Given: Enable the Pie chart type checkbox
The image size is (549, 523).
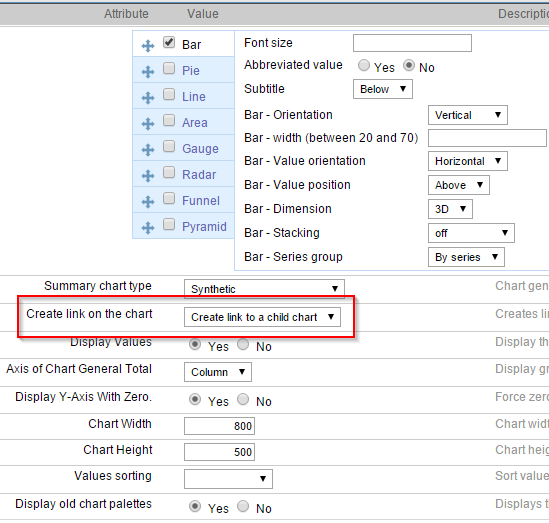Looking at the screenshot, I should 169,68.
